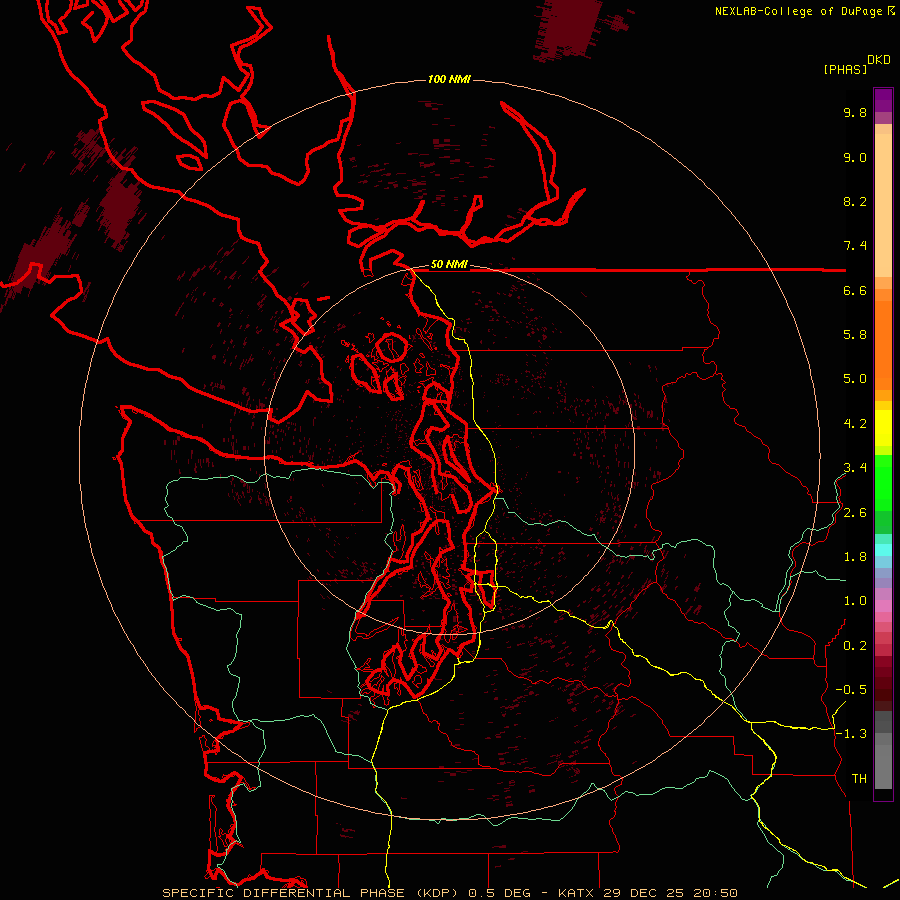Click the "0.5 DEG" elevation angle text
The width and height of the screenshot is (900, 900).
coord(502,893)
